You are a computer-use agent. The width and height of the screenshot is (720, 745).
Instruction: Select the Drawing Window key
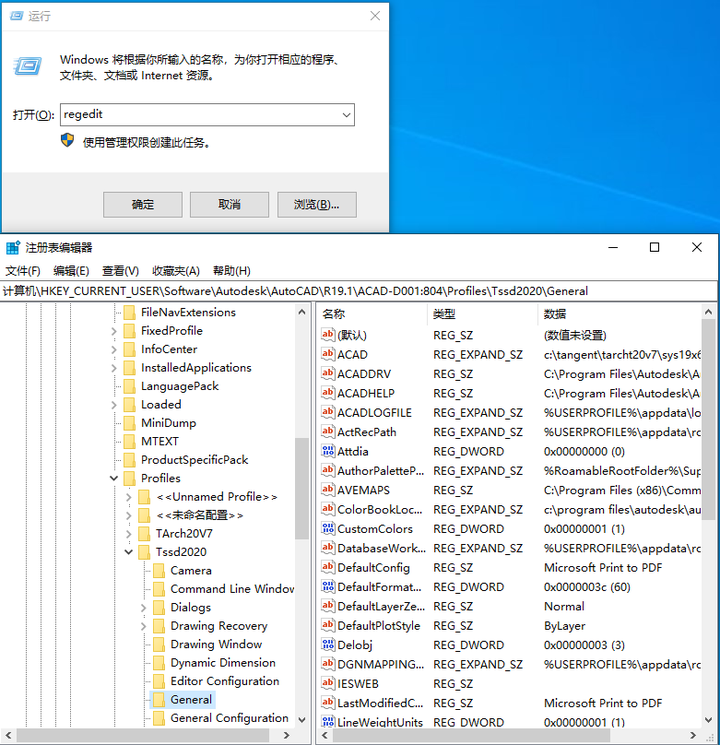pyautogui.click(x=216, y=644)
